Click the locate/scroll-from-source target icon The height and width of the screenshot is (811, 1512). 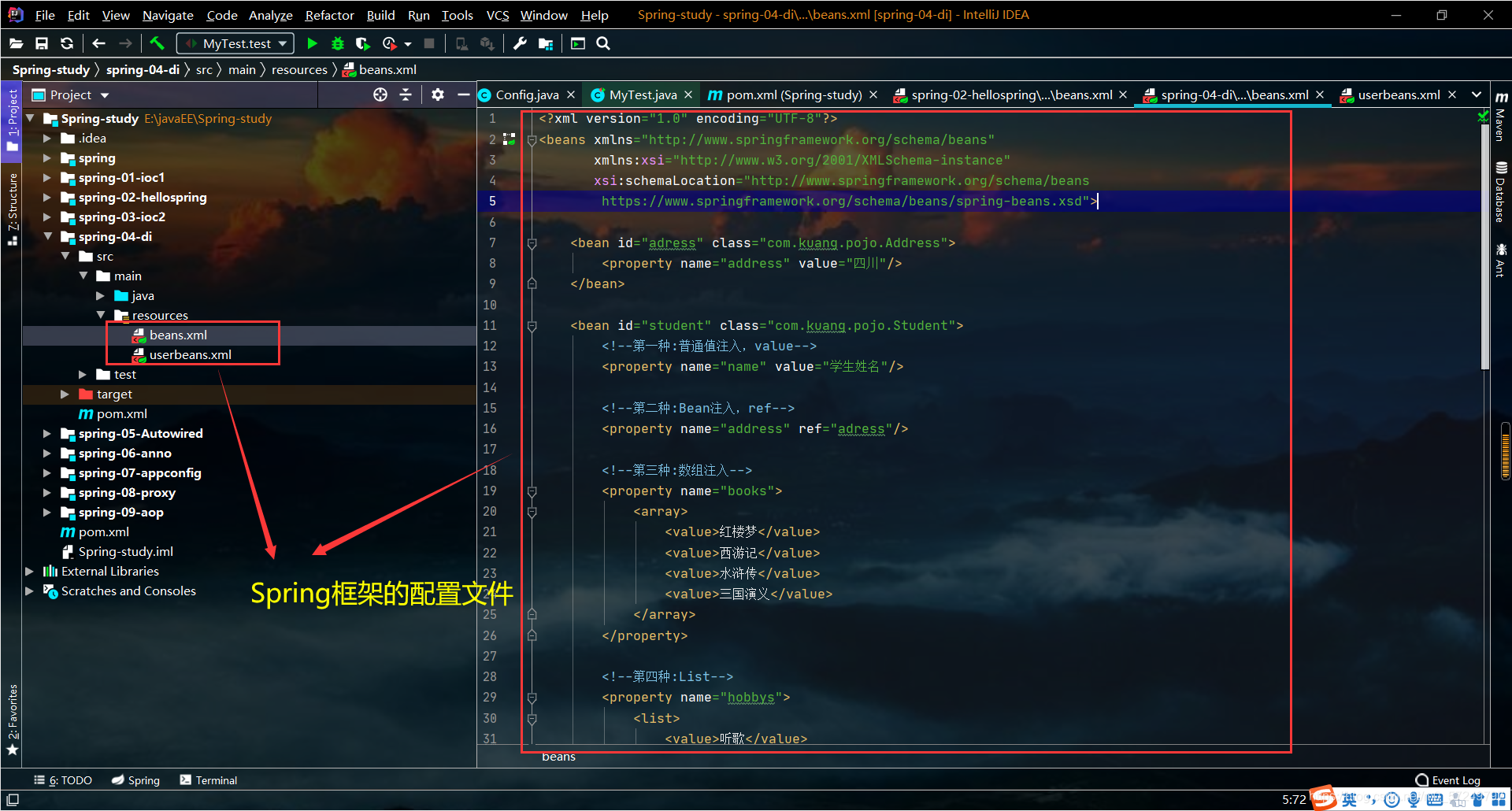click(x=380, y=94)
